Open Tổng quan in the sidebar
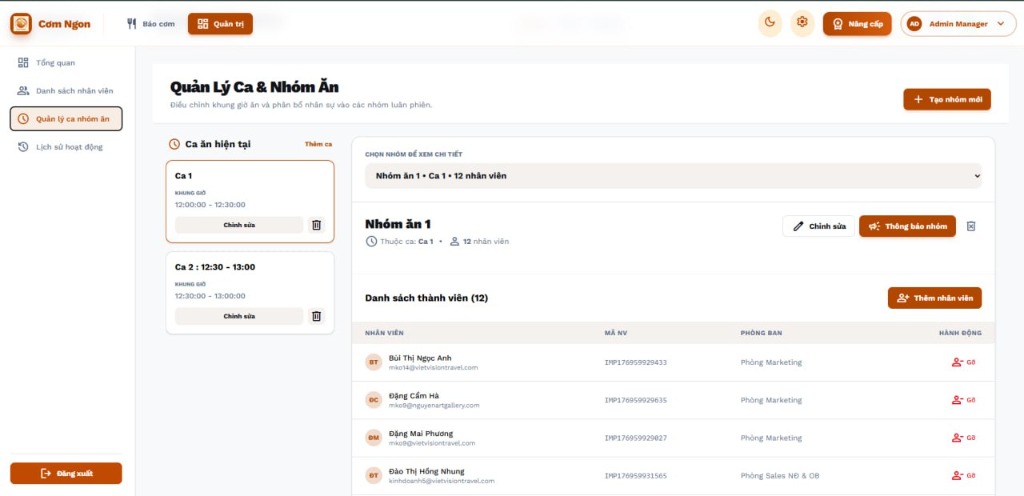1024x496 pixels. click(x=55, y=63)
